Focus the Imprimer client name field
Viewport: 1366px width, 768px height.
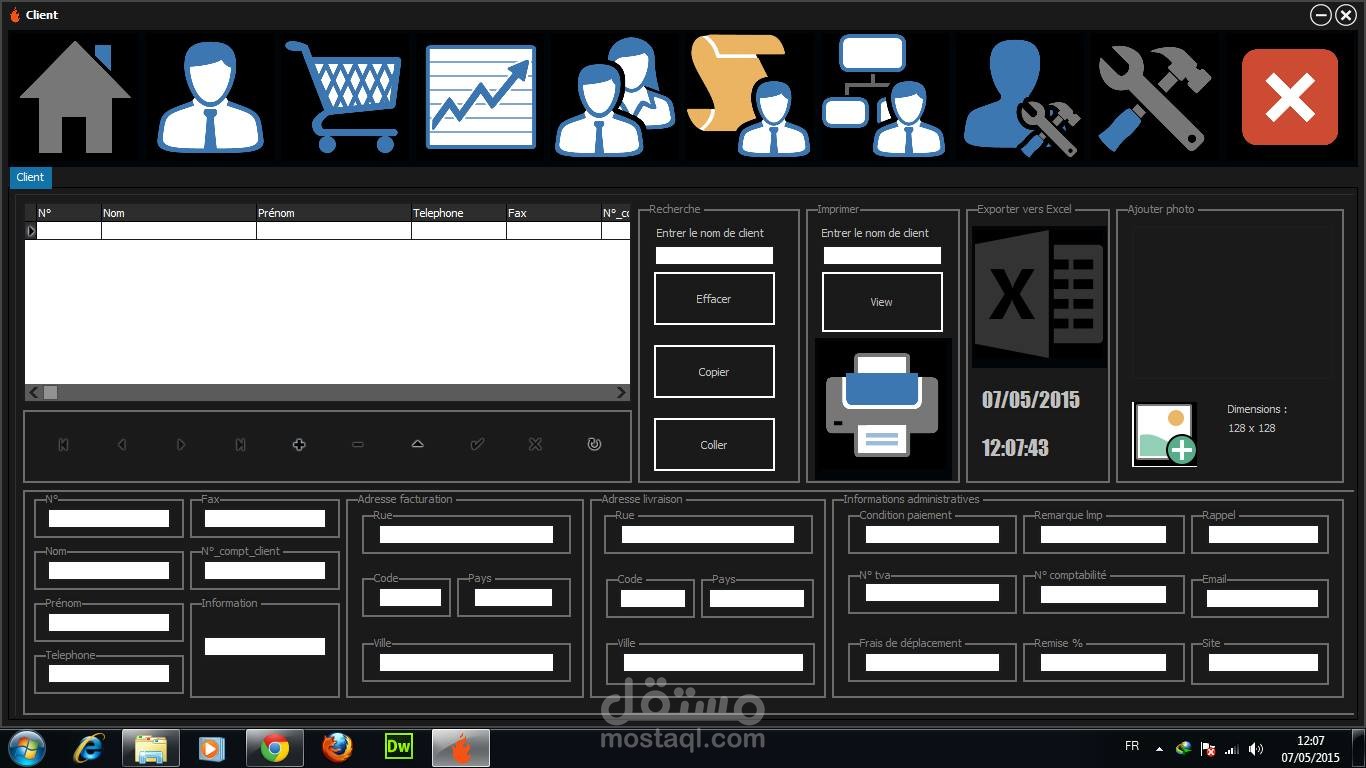click(x=882, y=256)
